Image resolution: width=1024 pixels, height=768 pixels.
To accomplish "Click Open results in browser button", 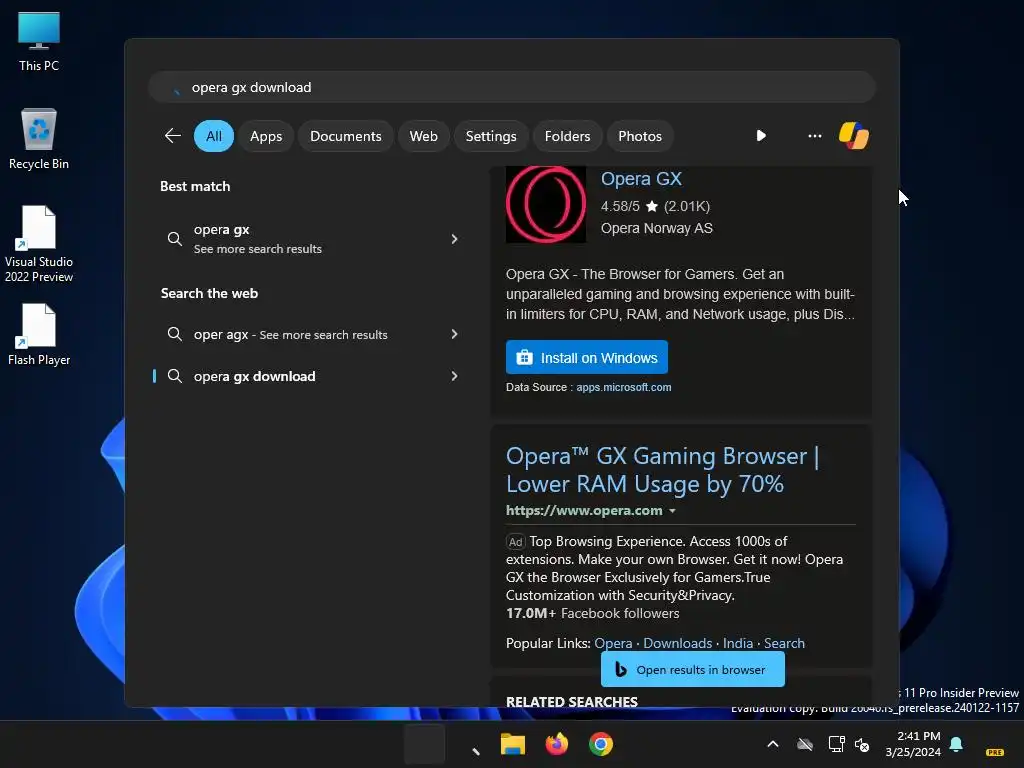I will 692,669.
